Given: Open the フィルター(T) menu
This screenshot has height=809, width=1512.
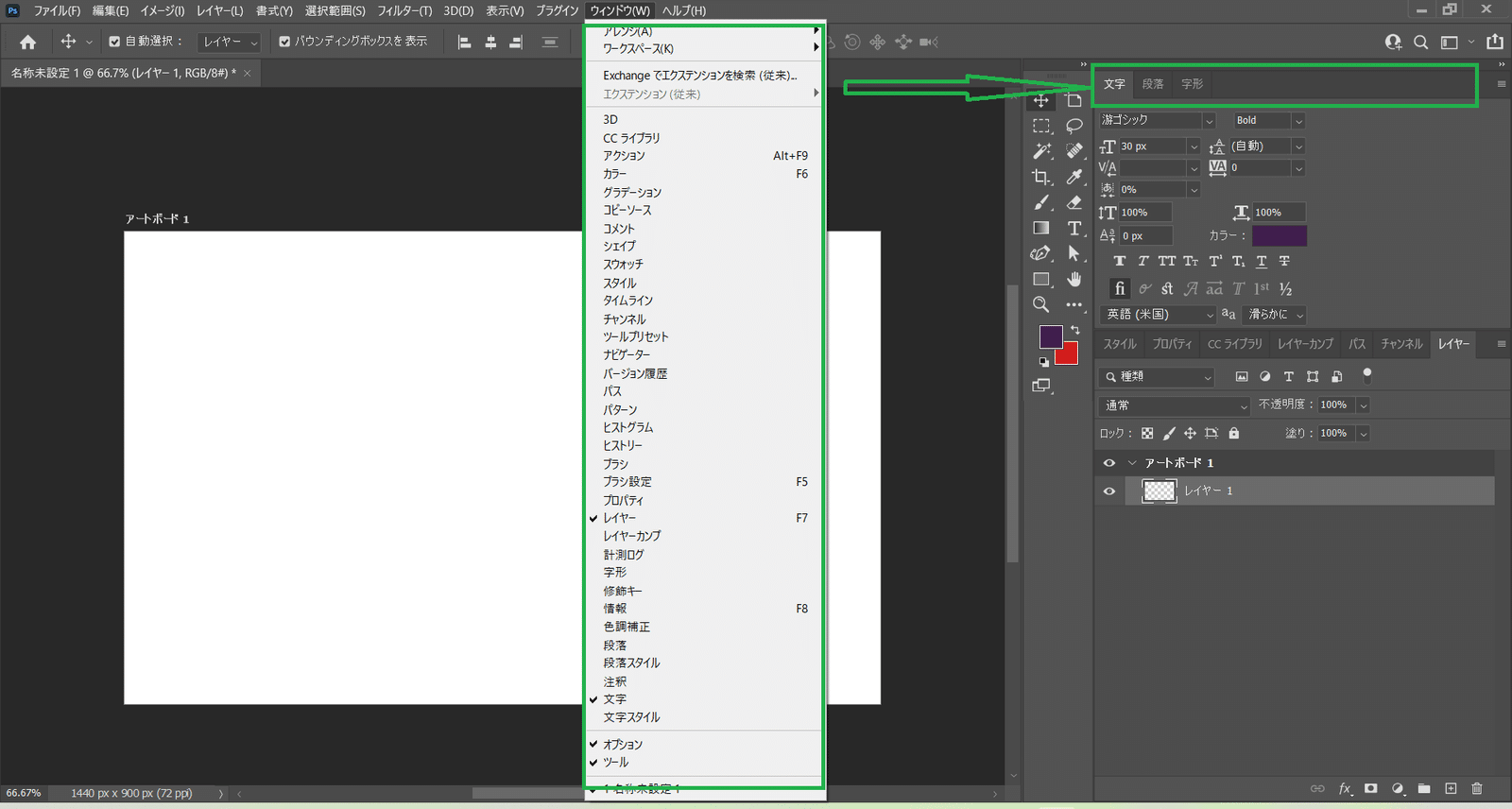Looking at the screenshot, I should click(404, 10).
